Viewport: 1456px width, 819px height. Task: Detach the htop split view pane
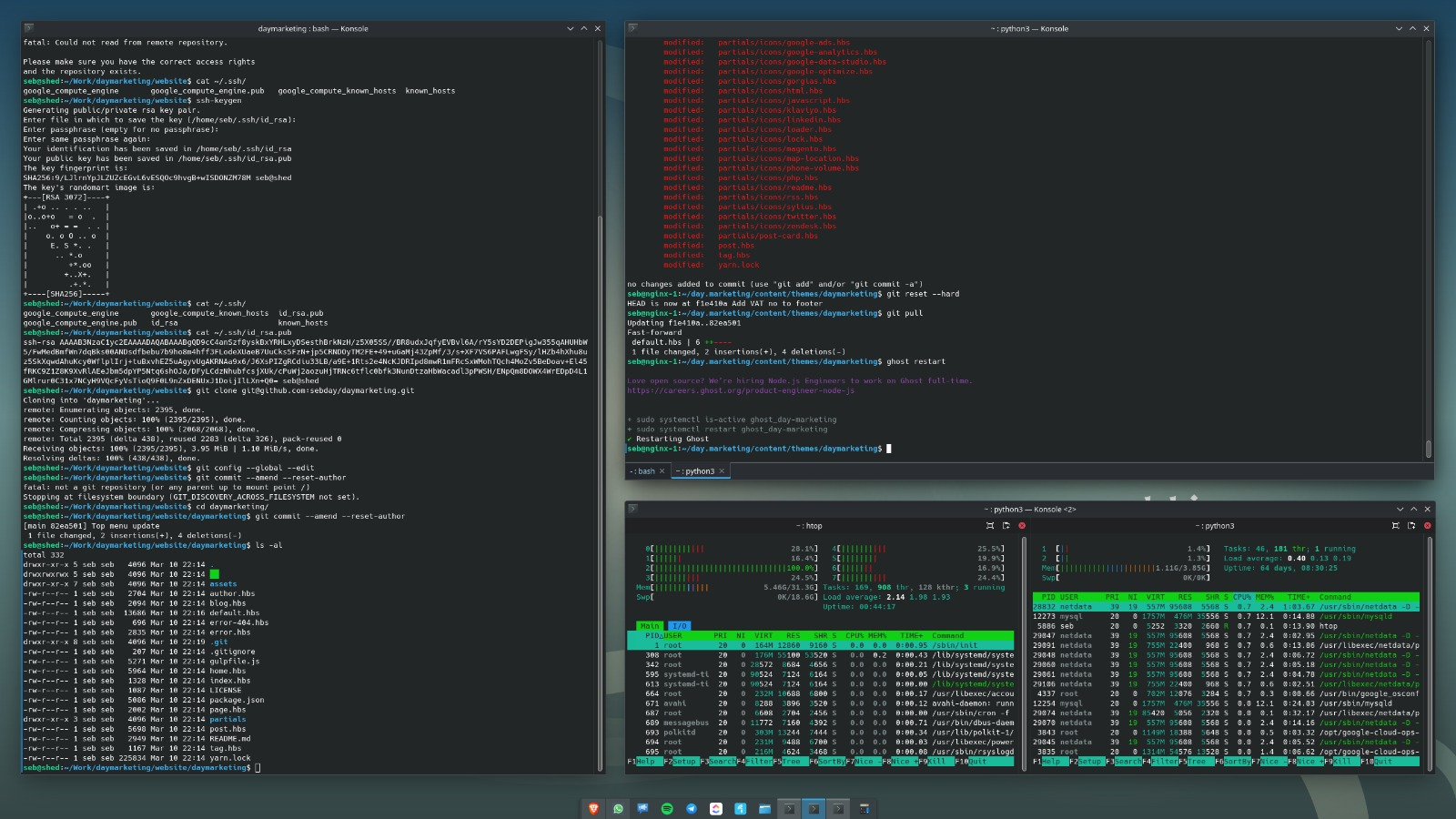(x=1006, y=526)
